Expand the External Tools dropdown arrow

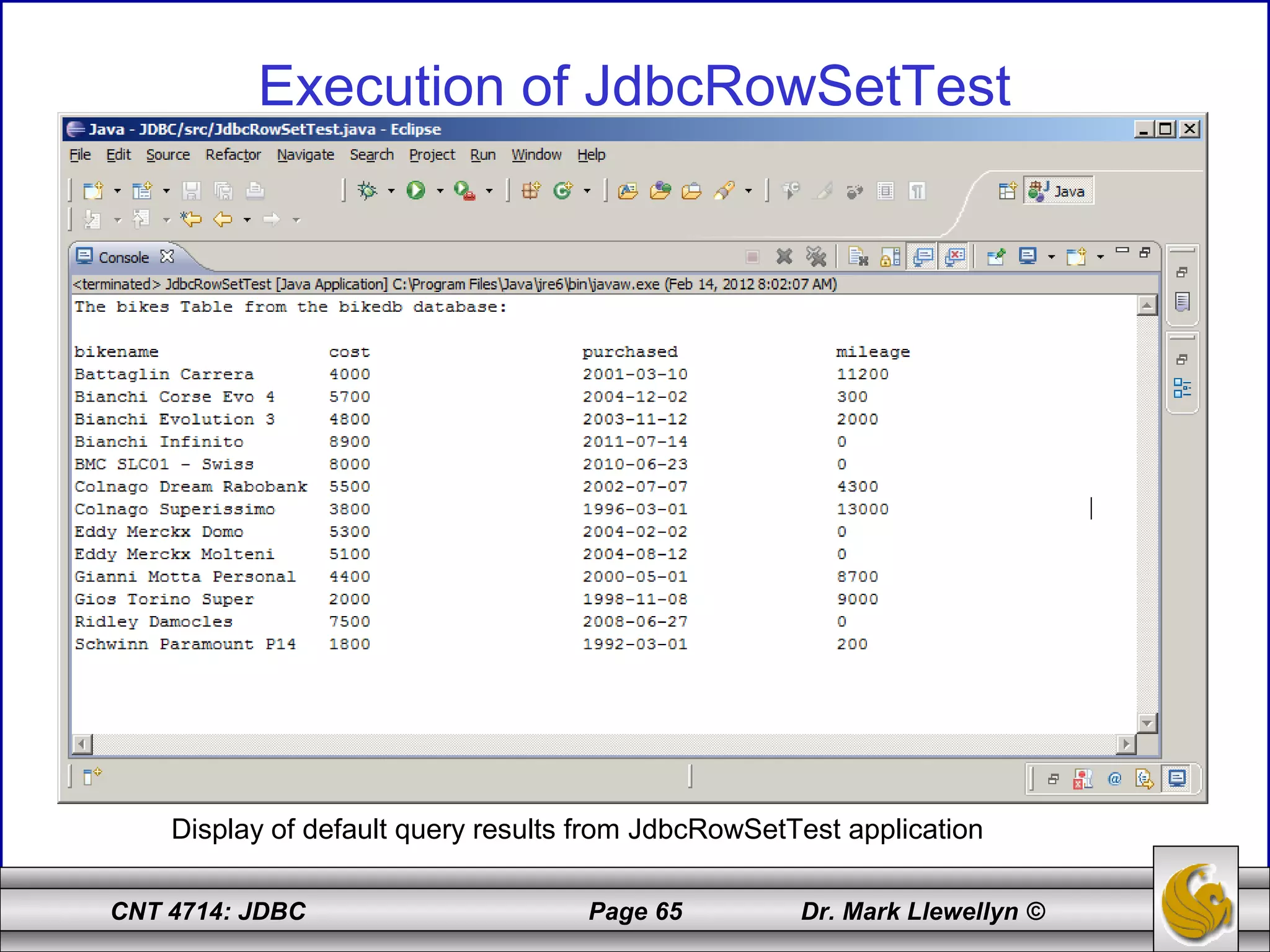pyautogui.click(x=489, y=191)
